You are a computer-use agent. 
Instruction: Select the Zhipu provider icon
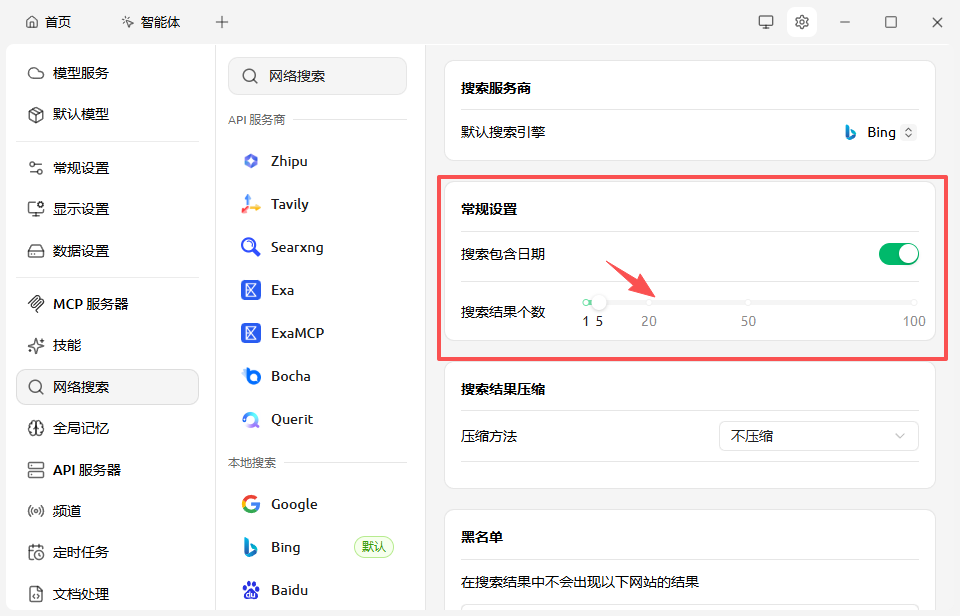coord(250,161)
